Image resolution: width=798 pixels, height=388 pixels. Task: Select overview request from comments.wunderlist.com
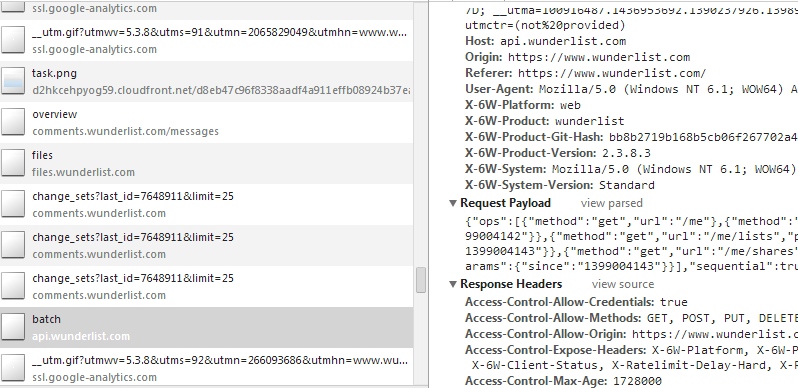point(207,123)
